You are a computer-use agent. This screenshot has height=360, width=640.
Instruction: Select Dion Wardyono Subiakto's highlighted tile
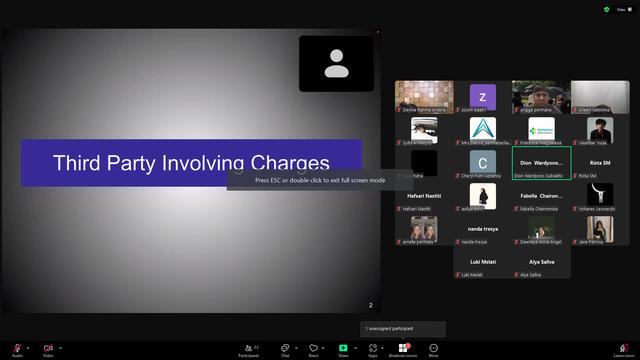(541, 163)
